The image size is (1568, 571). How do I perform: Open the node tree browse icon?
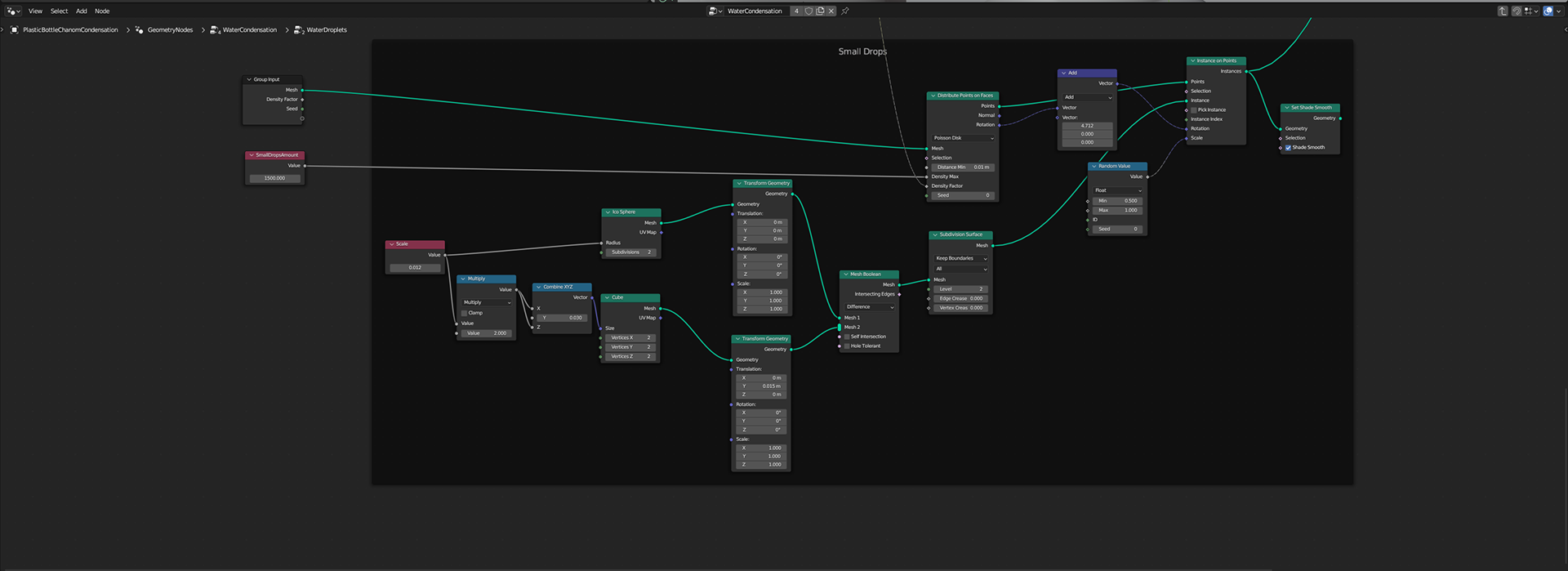pyautogui.click(x=715, y=11)
